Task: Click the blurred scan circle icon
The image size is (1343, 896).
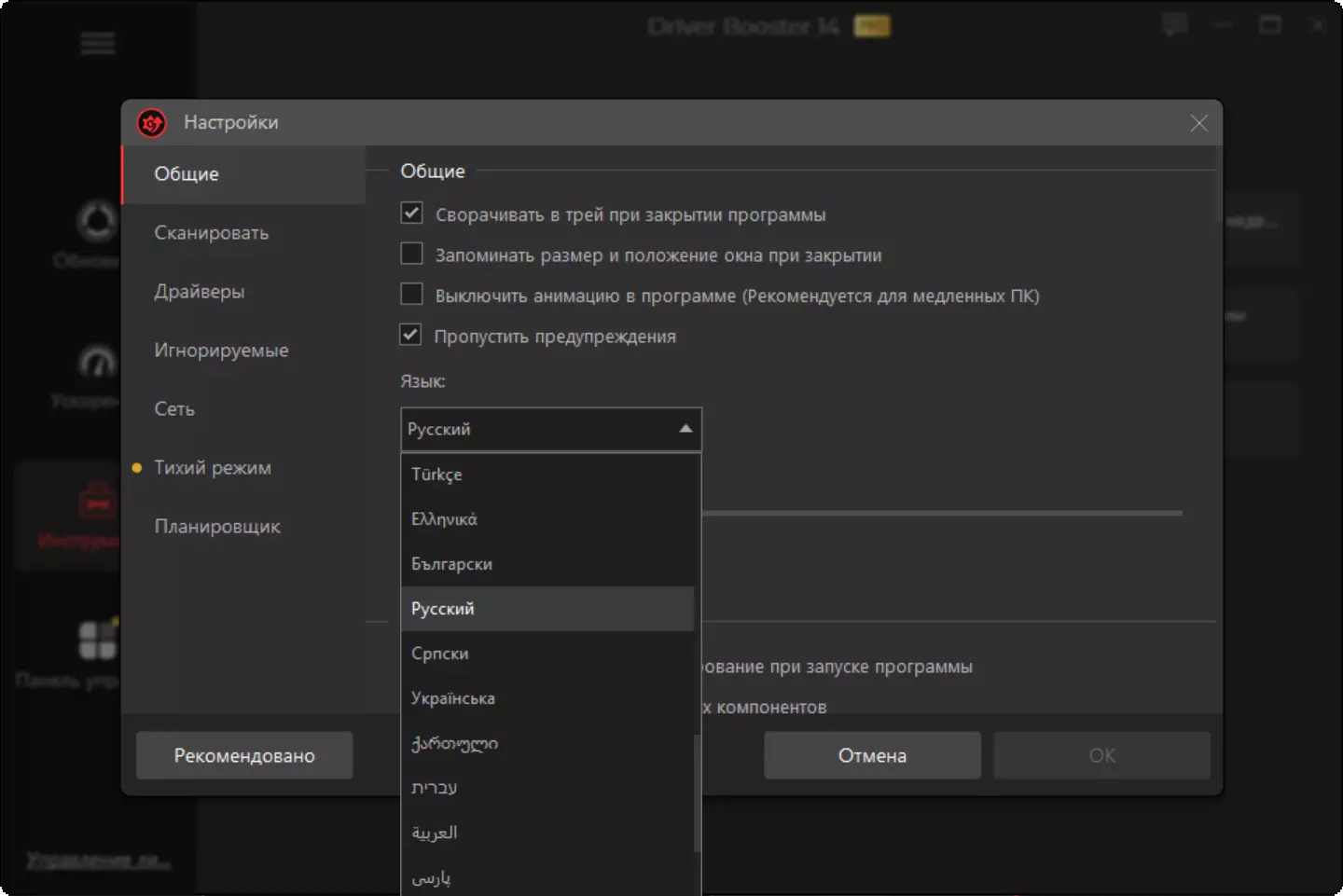Action: pos(97,222)
